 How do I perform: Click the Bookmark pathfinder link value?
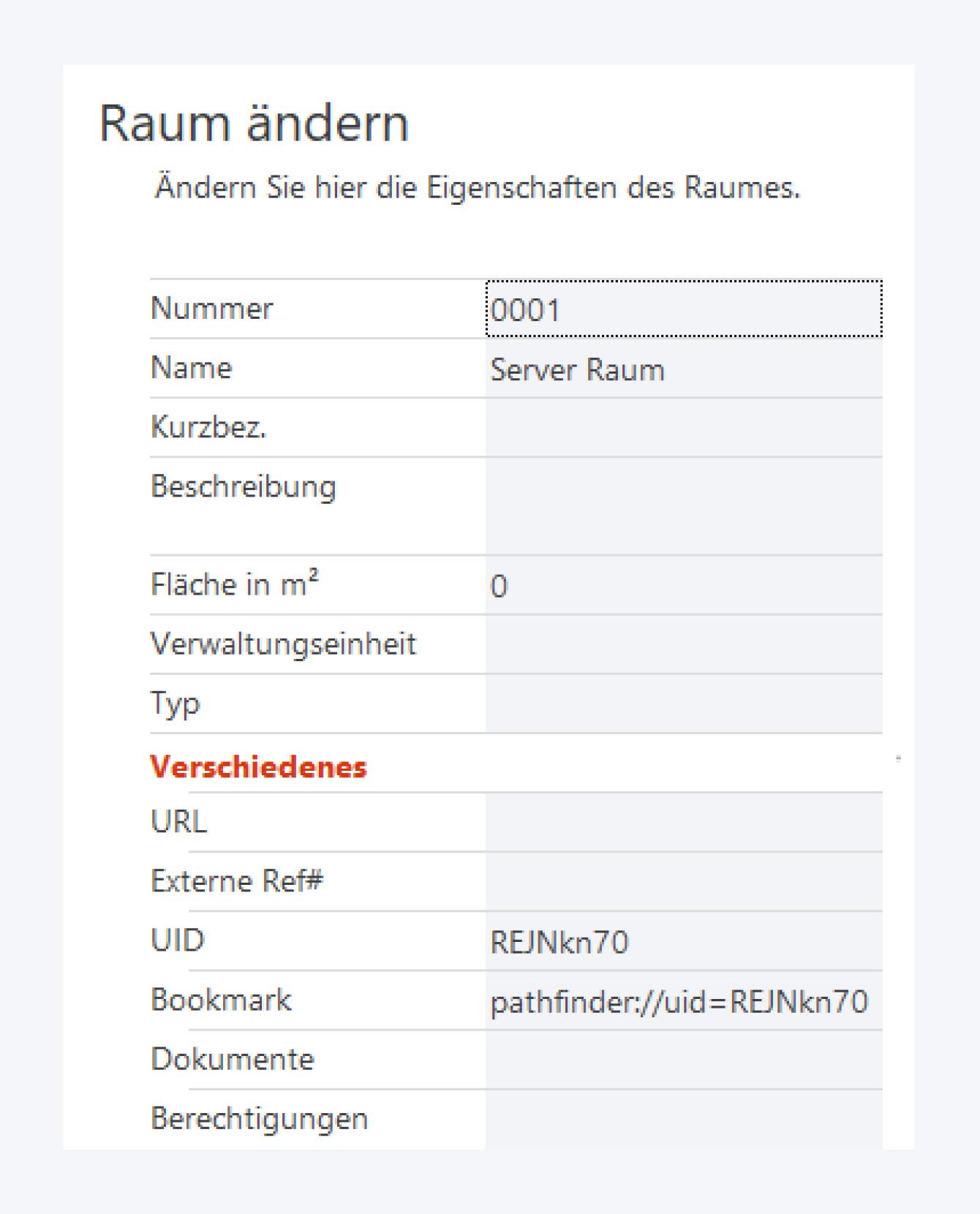point(679,1002)
